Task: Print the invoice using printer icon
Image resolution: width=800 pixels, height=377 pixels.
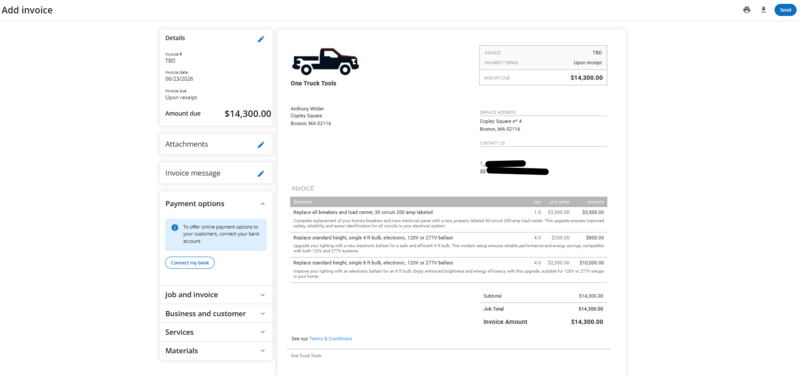Action: tap(746, 10)
